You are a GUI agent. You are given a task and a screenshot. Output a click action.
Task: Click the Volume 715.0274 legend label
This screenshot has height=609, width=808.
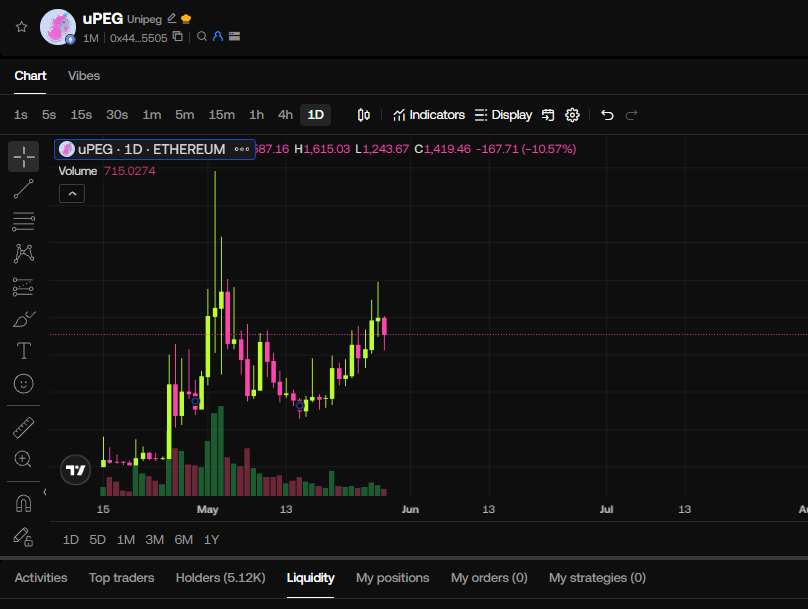(107, 171)
